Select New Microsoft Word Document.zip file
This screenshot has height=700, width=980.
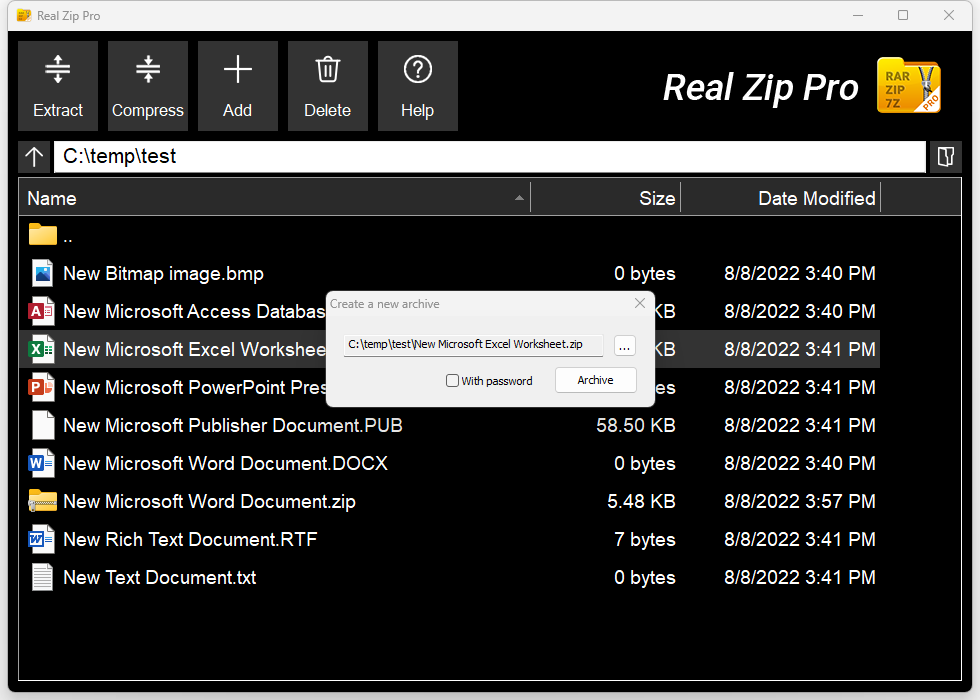209,502
